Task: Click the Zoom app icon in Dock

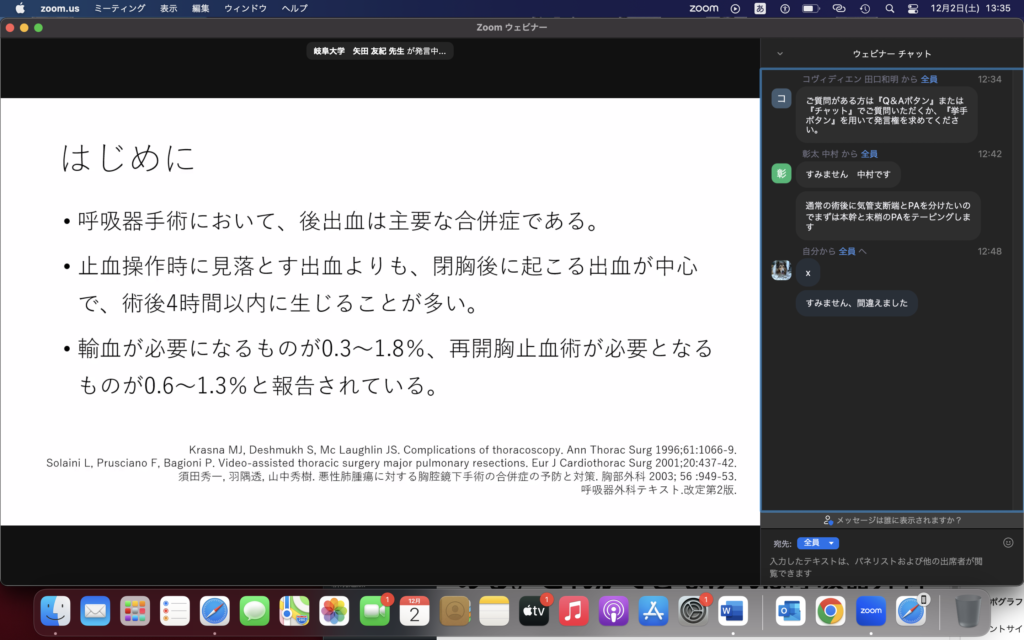Action: (870, 609)
